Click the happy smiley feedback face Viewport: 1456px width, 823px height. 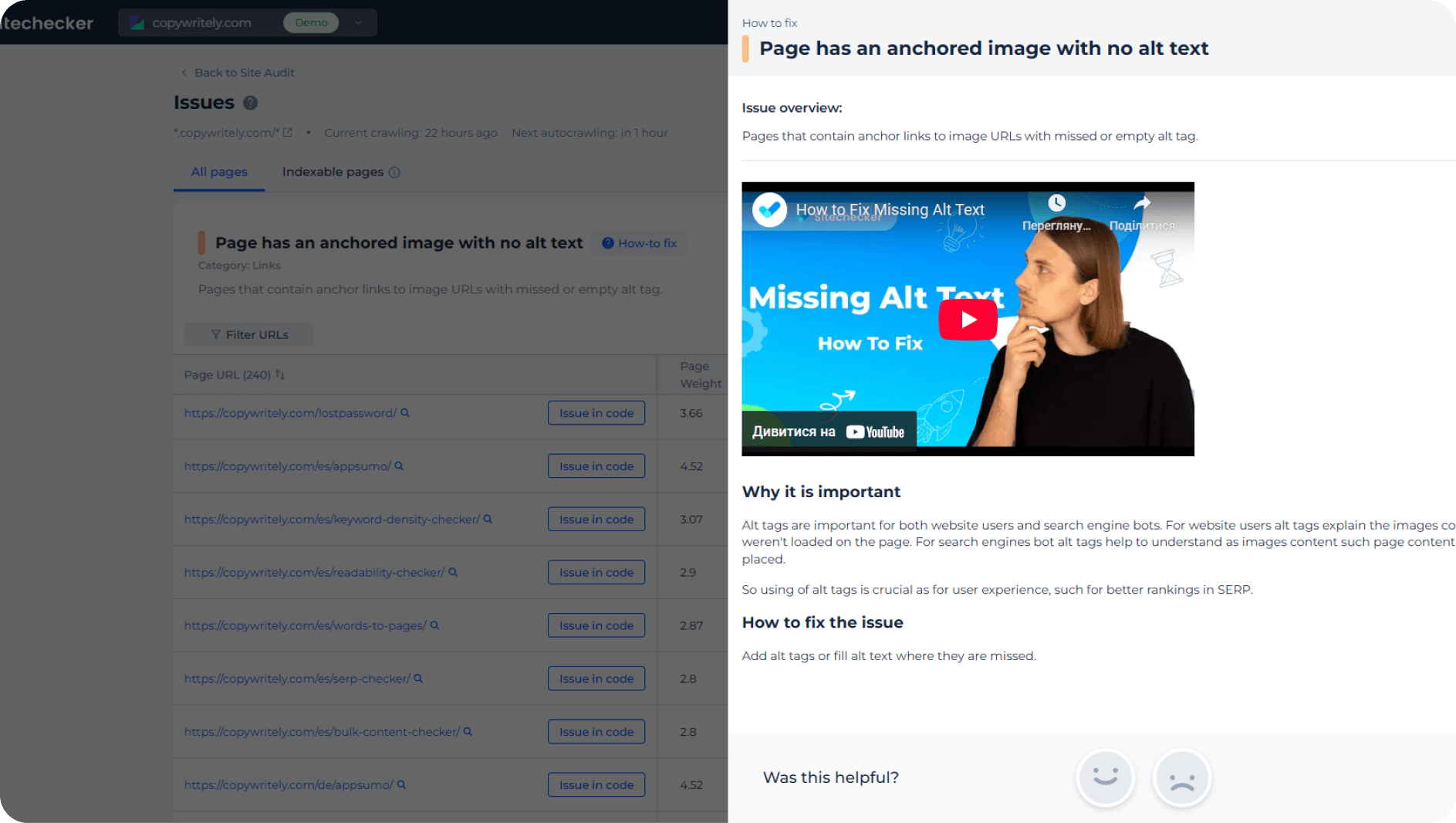(1105, 777)
